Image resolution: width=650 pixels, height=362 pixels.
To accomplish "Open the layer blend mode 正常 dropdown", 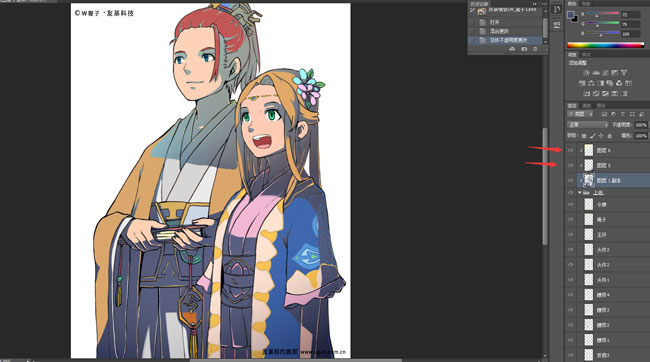I will [x=588, y=124].
